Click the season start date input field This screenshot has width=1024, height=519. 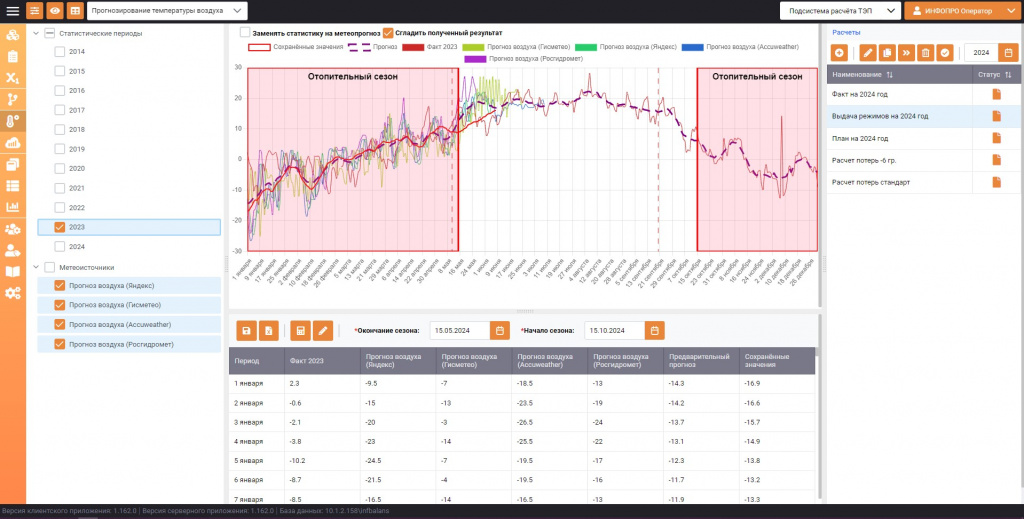(615, 331)
